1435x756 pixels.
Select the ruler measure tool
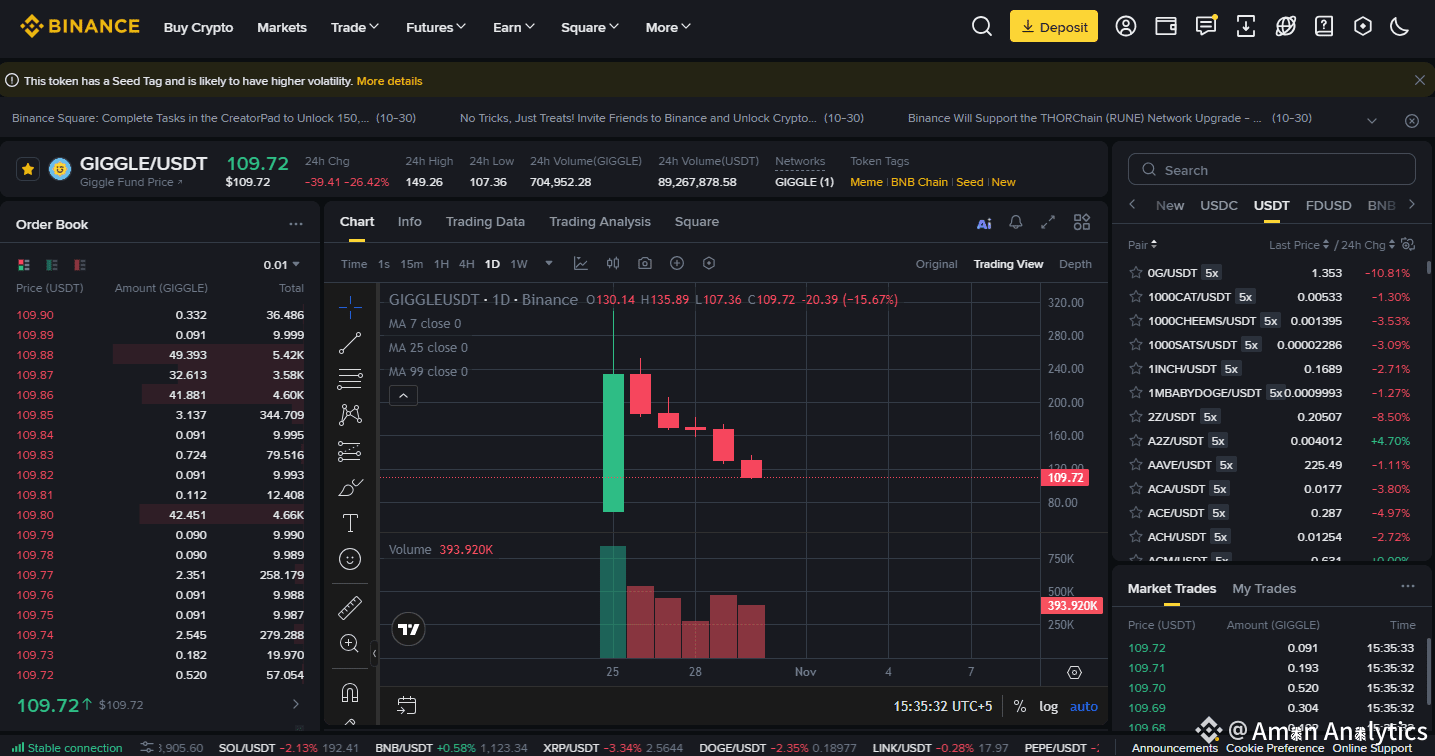[350, 607]
